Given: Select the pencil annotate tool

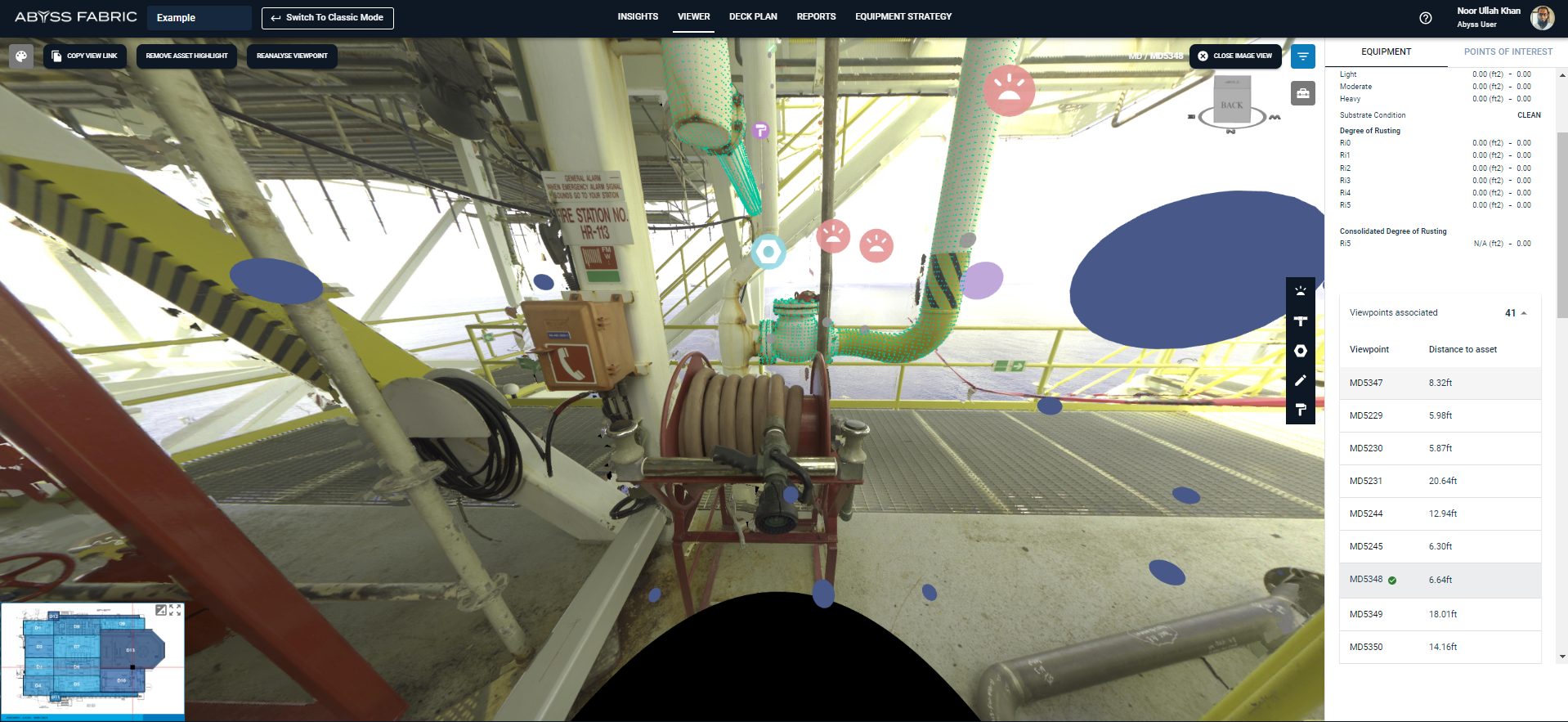Looking at the screenshot, I should pyautogui.click(x=1300, y=380).
